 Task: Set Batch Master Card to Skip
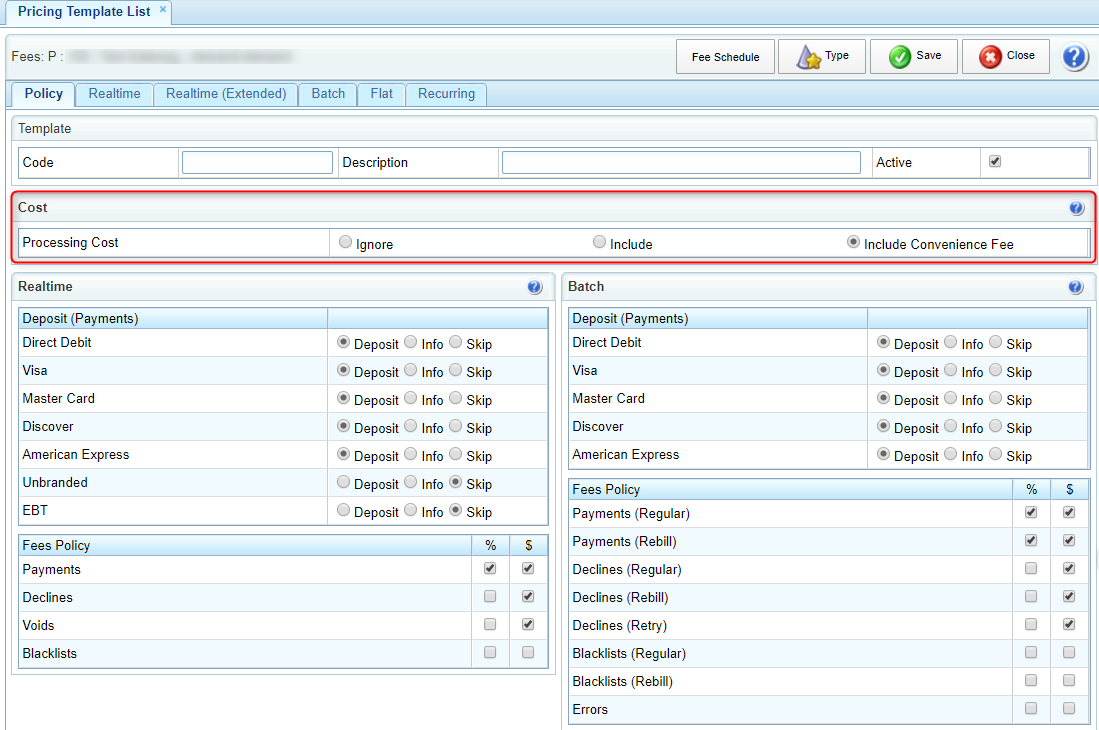tap(995, 398)
